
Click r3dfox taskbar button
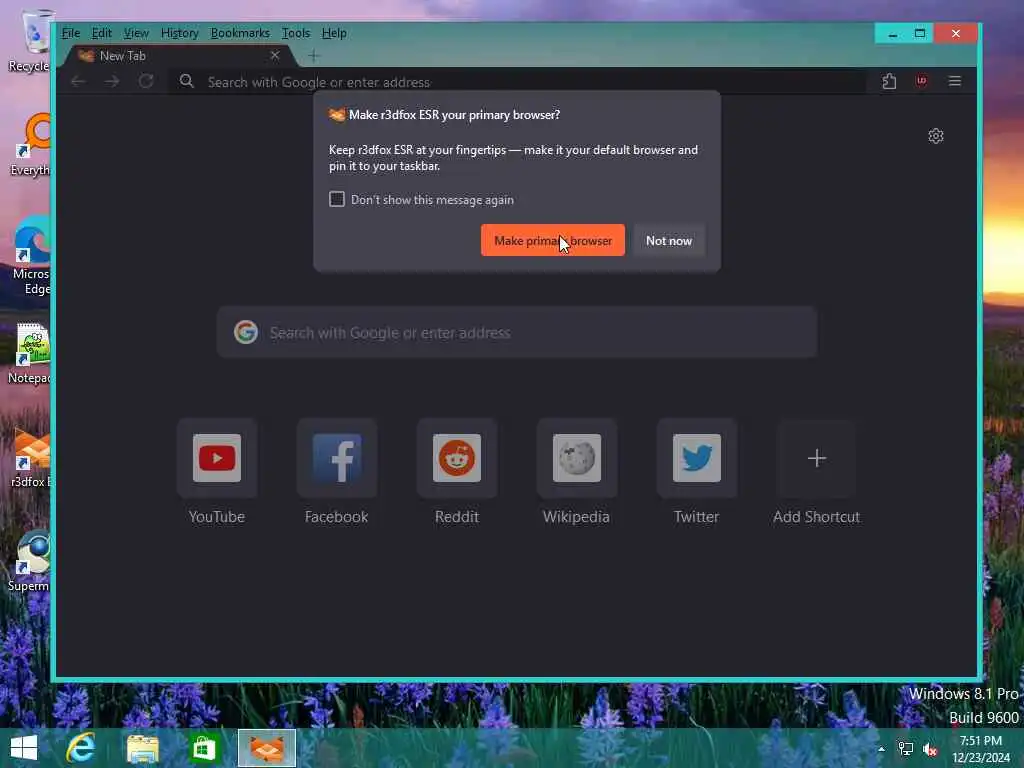[266, 748]
